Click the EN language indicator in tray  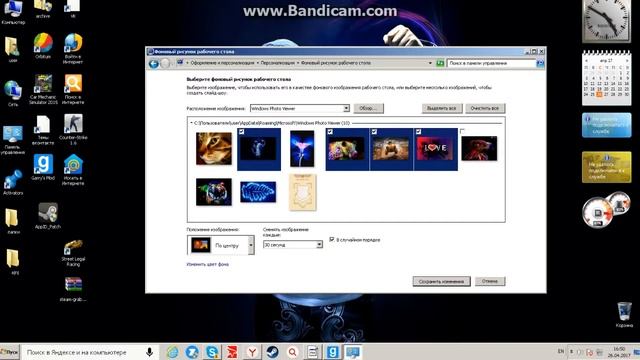560,351
